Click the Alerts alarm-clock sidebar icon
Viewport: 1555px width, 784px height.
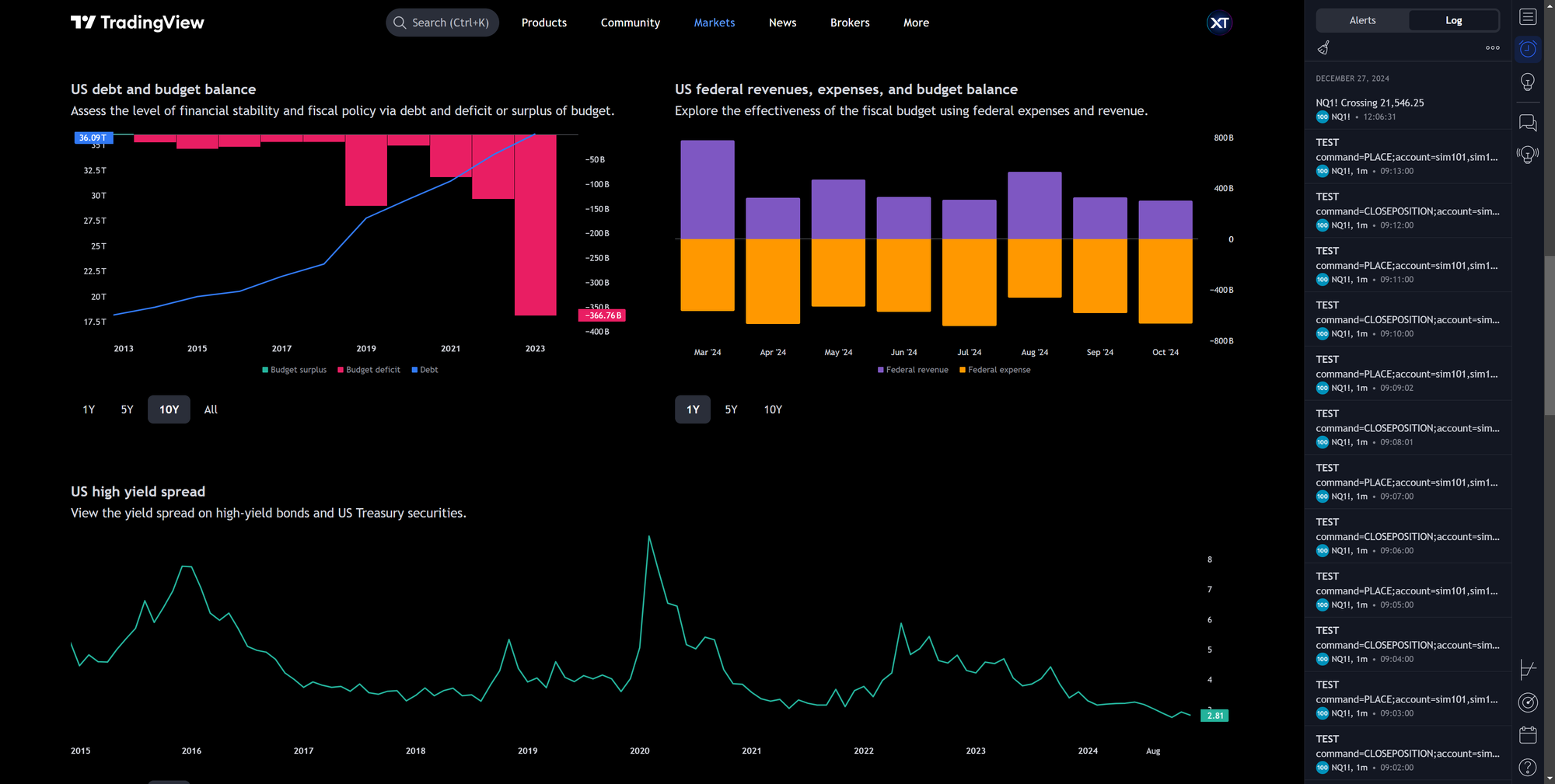pos(1528,49)
